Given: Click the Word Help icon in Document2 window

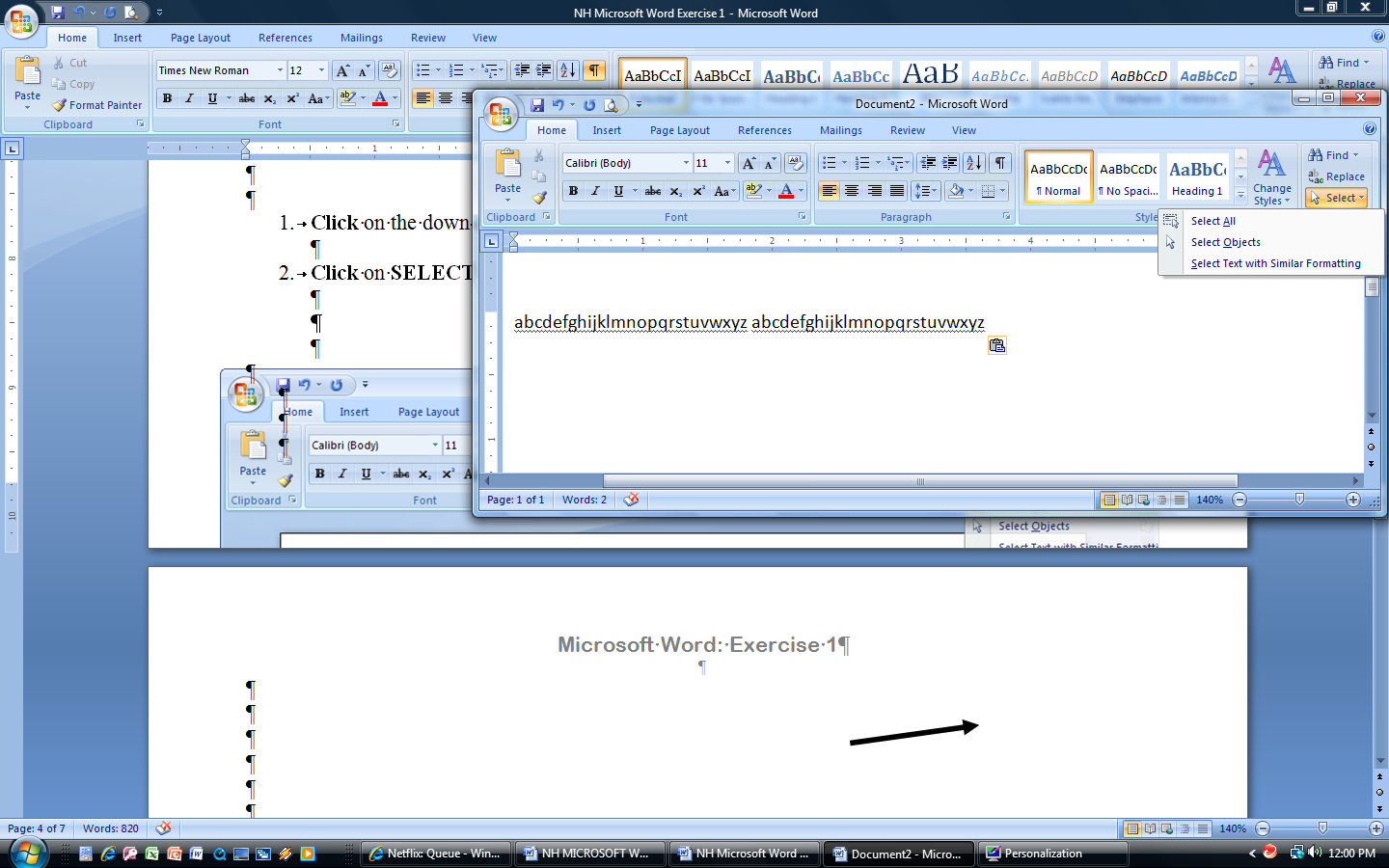Looking at the screenshot, I should (x=1370, y=128).
